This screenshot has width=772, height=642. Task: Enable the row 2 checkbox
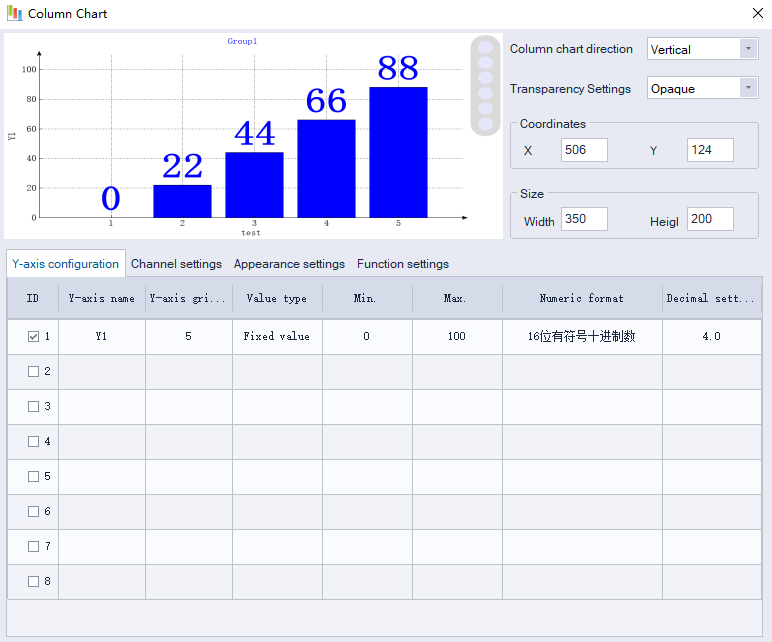33,371
